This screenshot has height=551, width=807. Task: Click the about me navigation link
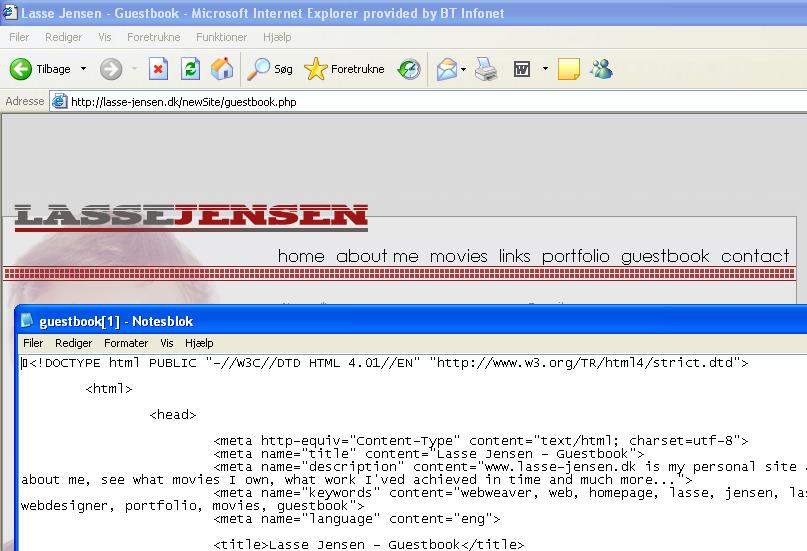click(377, 256)
